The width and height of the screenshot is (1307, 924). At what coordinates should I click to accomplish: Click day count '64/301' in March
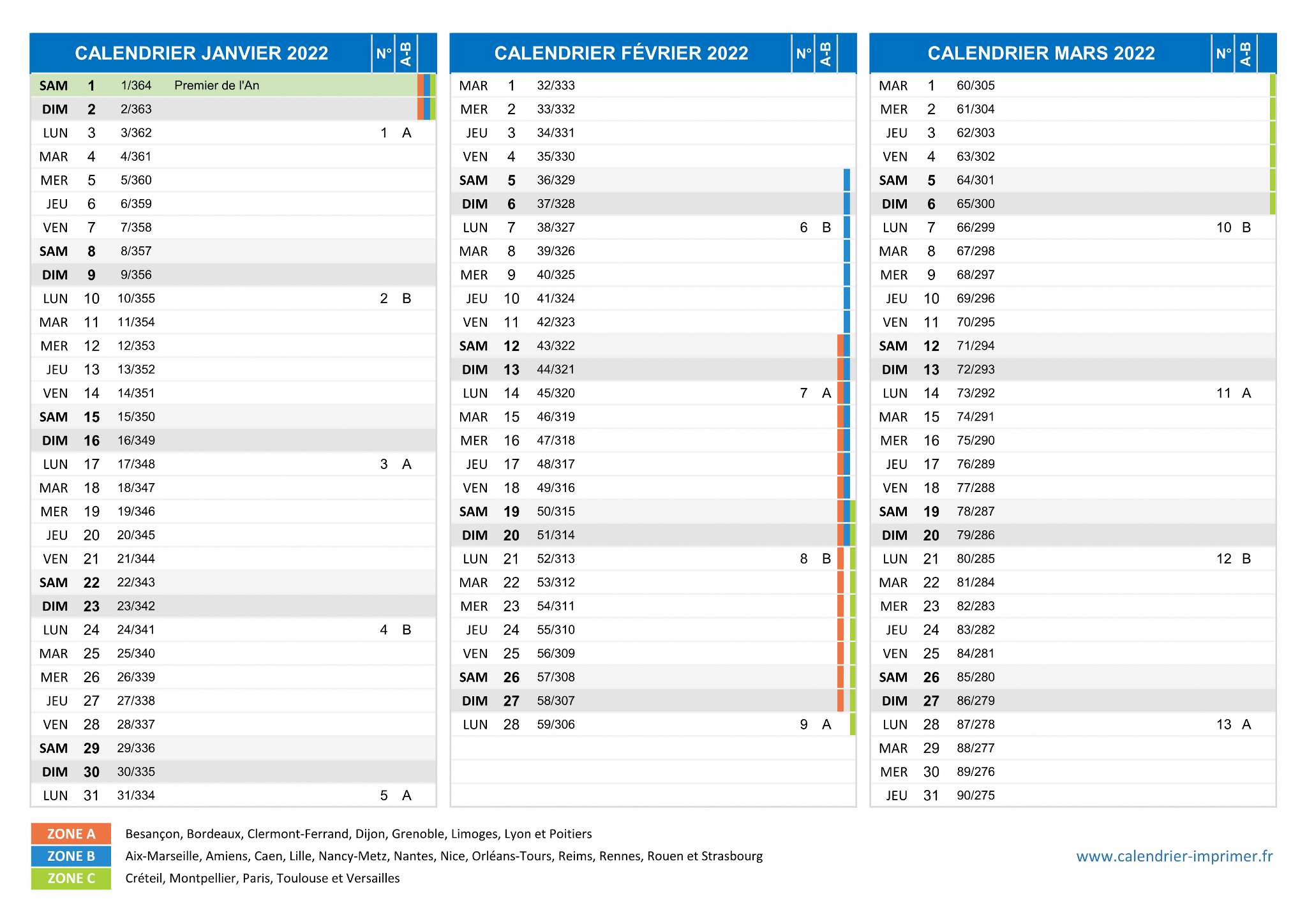(976, 180)
